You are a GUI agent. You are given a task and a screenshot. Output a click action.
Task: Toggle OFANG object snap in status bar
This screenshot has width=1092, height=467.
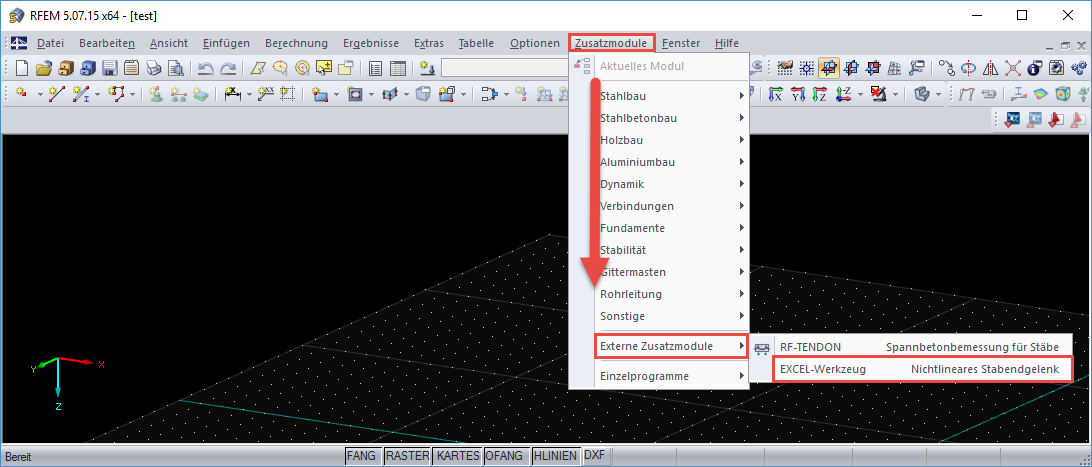click(506, 456)
